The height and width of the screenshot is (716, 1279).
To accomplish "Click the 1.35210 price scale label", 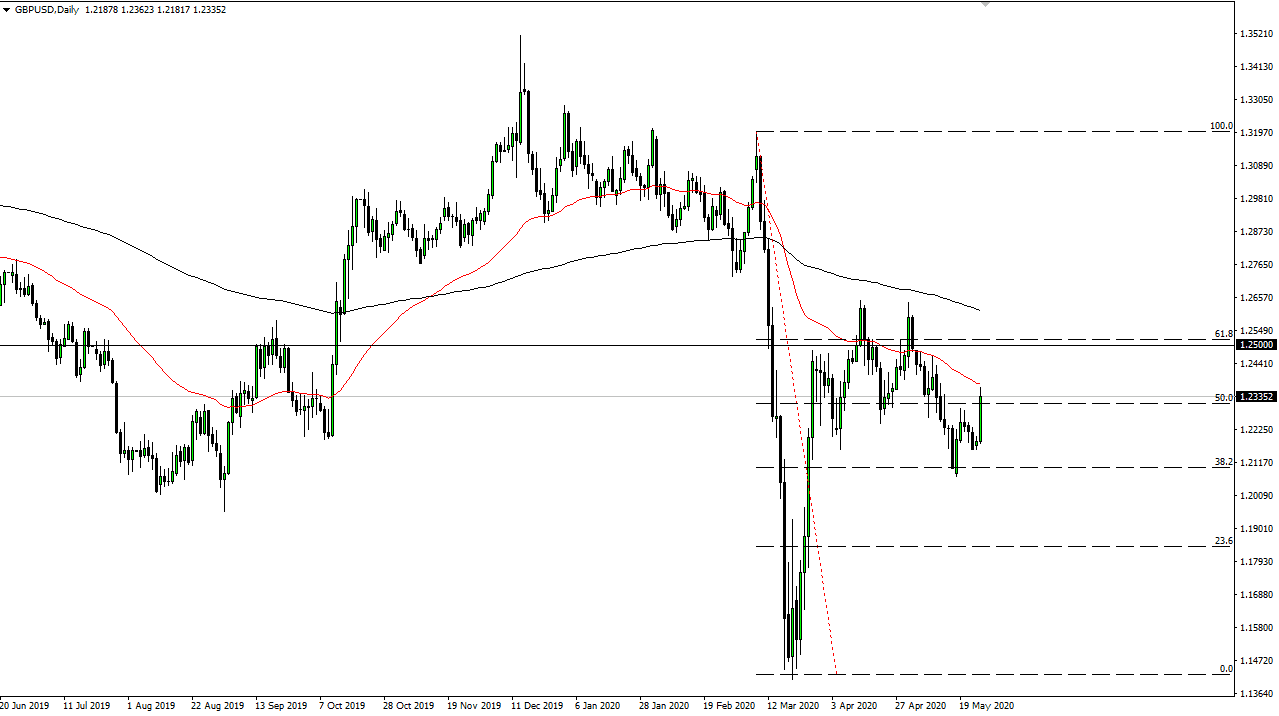I will [1256, 34].
